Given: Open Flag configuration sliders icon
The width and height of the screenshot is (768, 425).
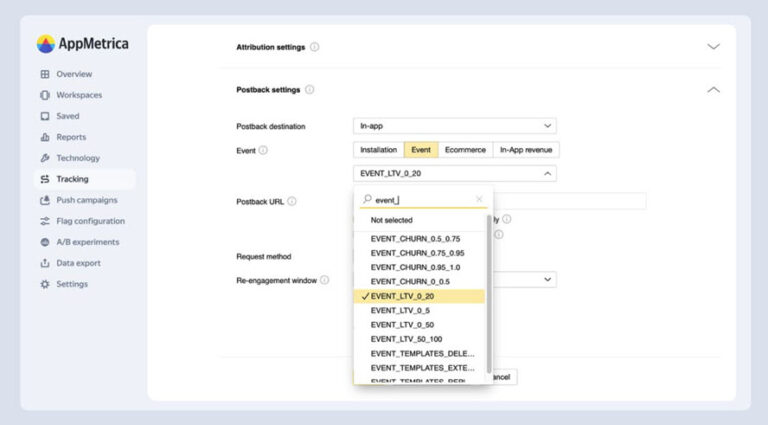Looking at the screenshot, I should pos(45,221).
